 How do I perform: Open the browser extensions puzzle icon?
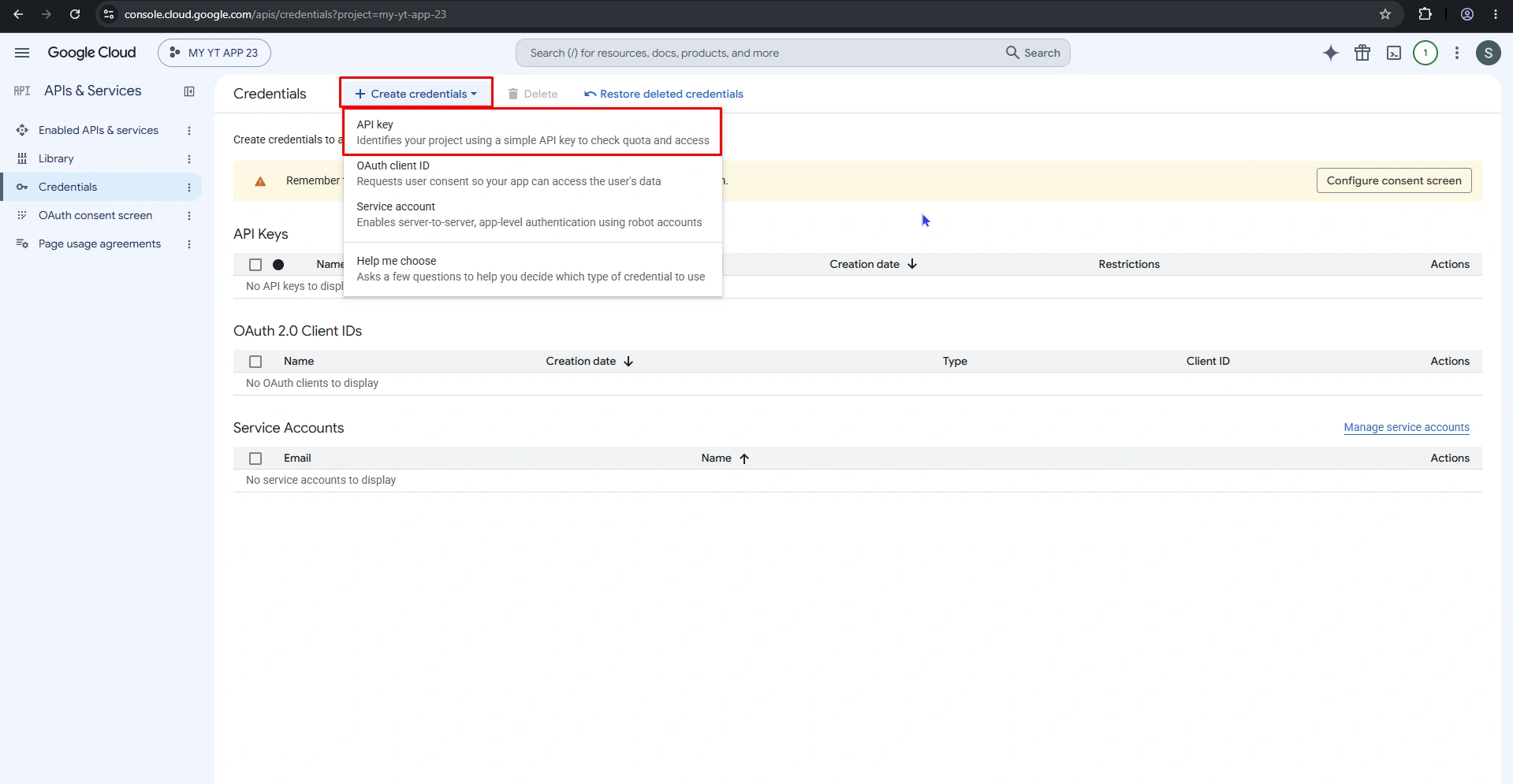pyautogui.click(x=1425, y=14)
